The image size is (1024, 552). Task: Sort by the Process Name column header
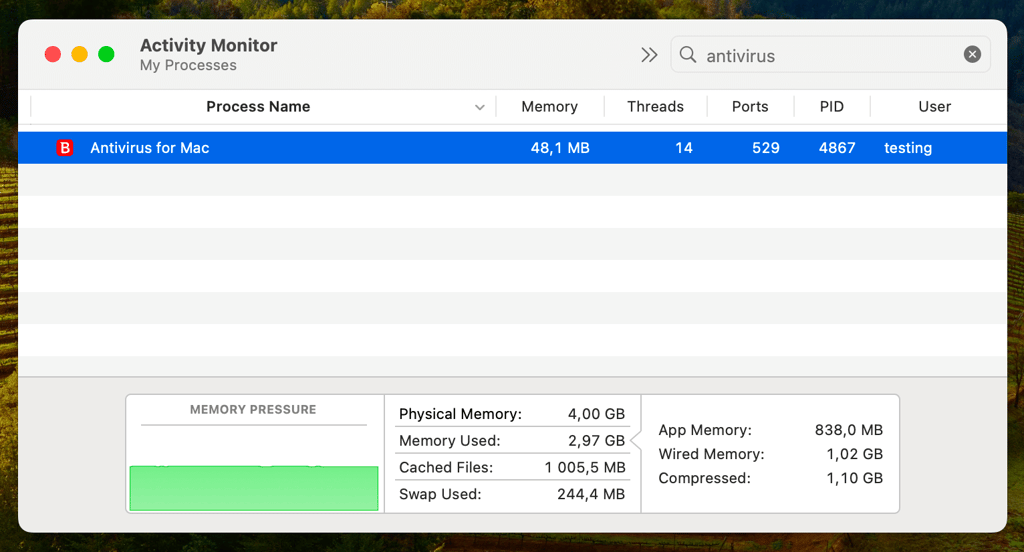coord(258,106)
